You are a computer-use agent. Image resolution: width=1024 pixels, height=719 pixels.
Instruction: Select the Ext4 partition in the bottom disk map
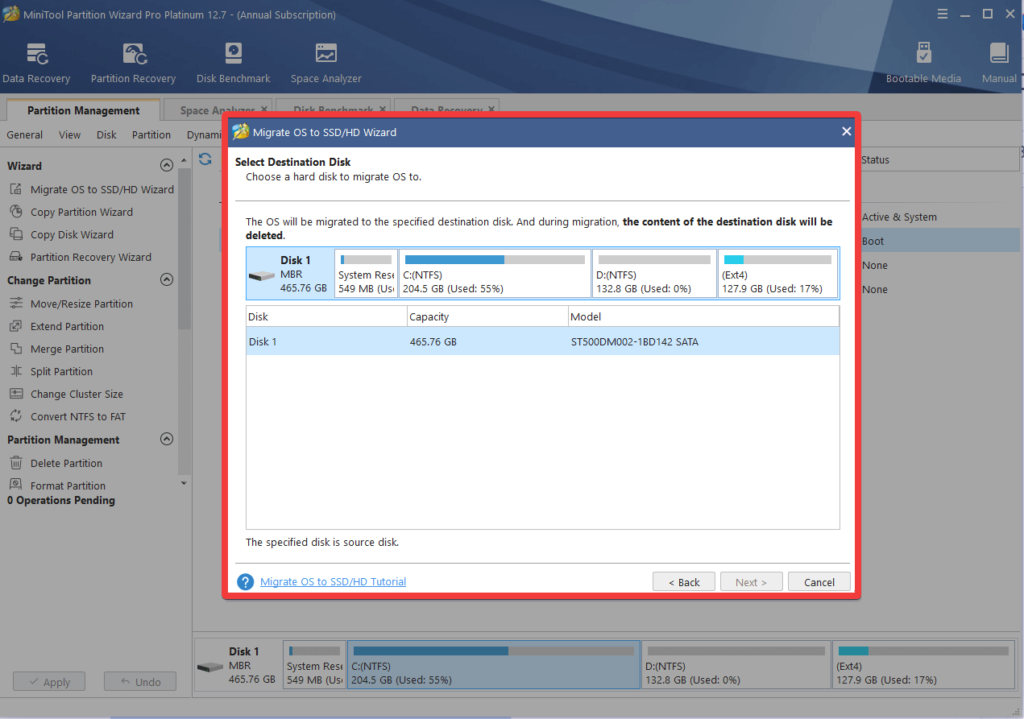[x=923, y=665]
